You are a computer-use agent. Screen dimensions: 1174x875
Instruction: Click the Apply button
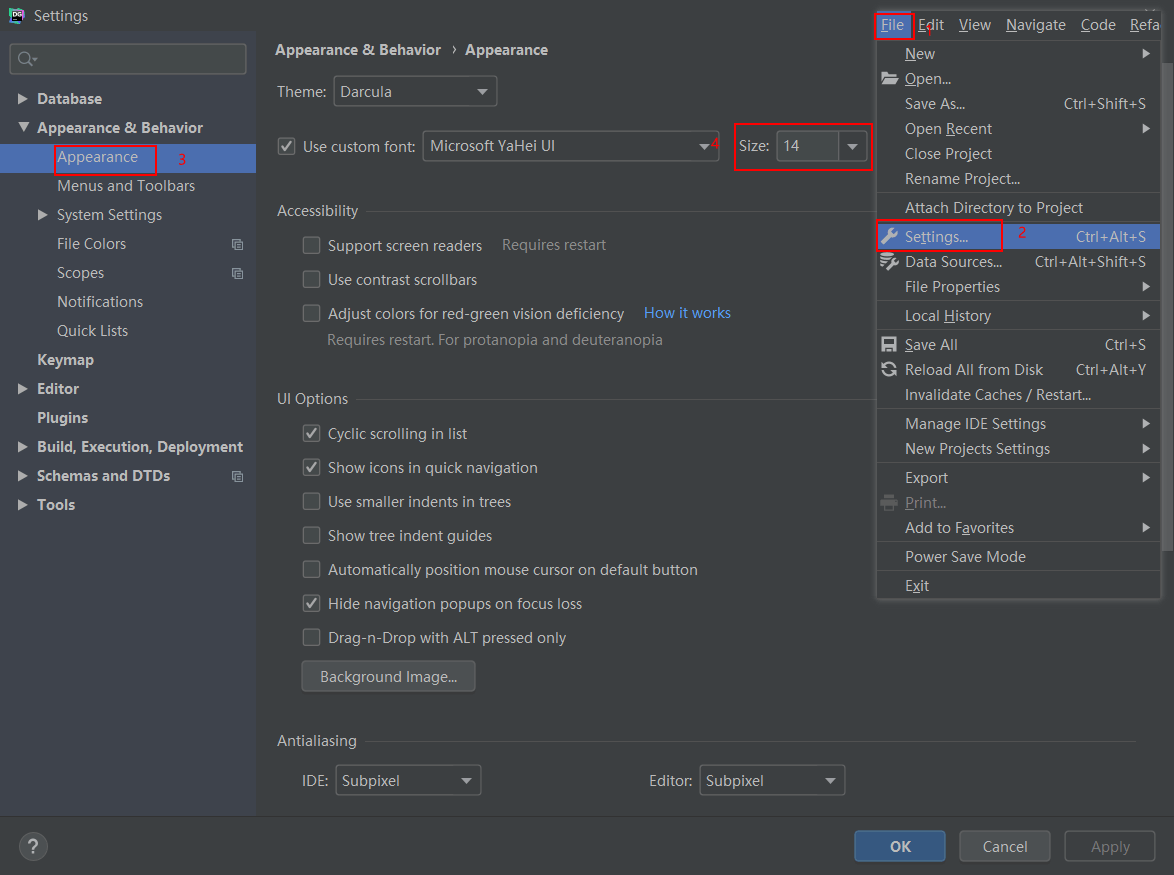(1110, 847)
